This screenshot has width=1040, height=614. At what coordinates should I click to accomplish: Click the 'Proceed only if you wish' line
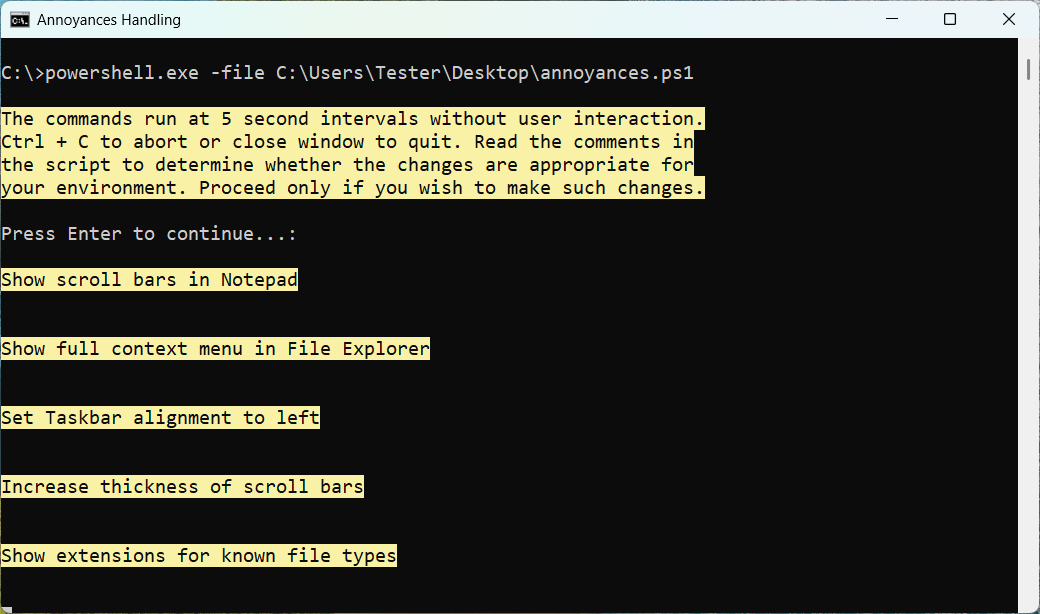[x=353, y=188]
